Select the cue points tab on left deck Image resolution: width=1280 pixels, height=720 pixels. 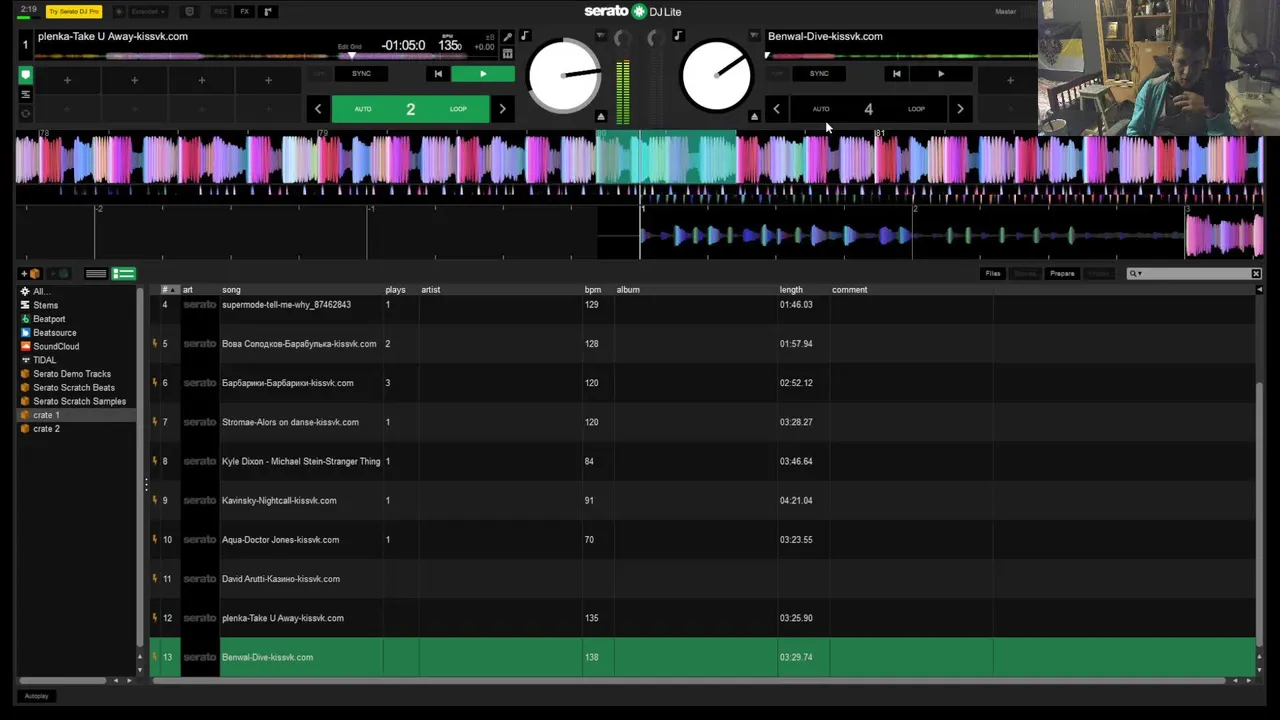click(26, 75)
